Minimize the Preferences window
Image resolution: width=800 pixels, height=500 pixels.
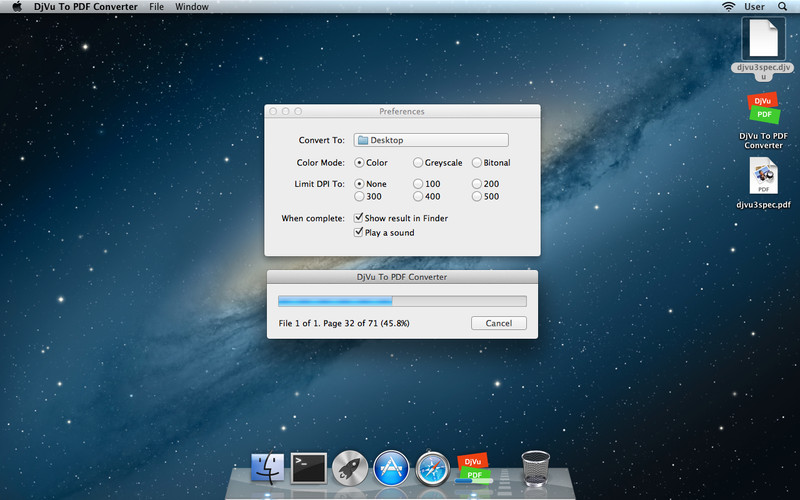pyautogui.click(x=286, y=111)
